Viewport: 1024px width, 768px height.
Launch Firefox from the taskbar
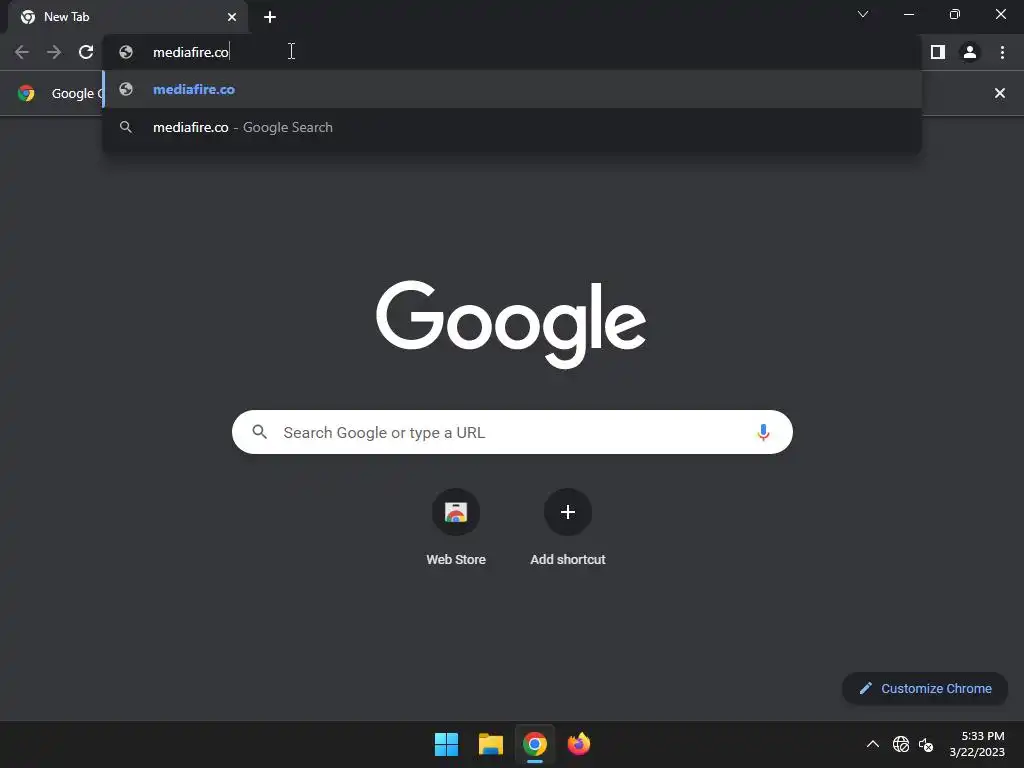click(579, 744)
